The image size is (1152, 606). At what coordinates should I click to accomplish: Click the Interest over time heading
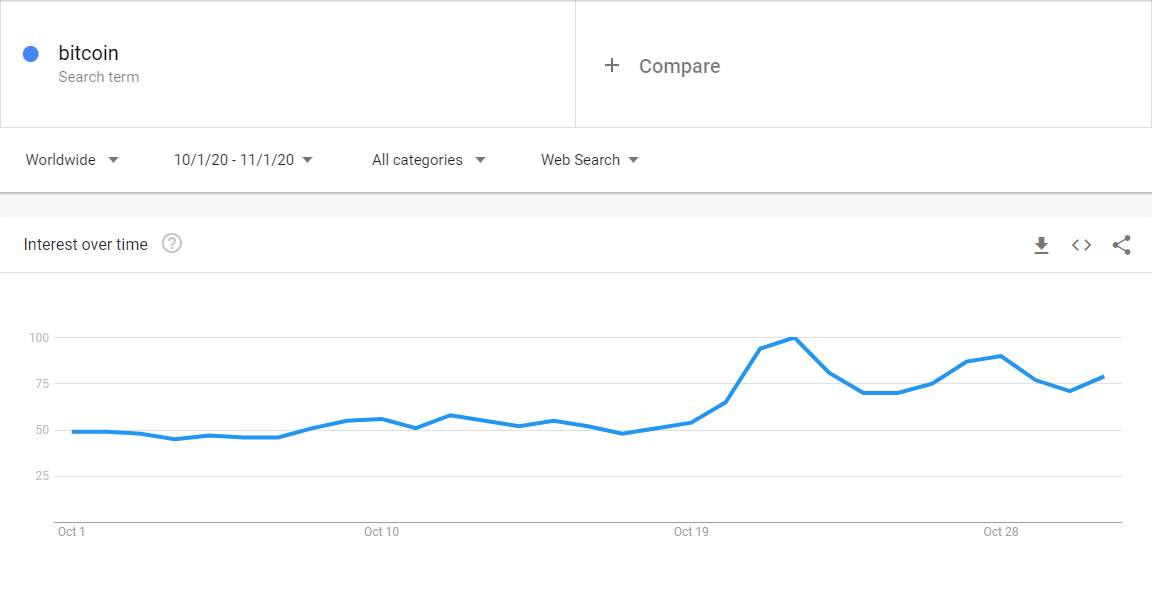[86, 244]
